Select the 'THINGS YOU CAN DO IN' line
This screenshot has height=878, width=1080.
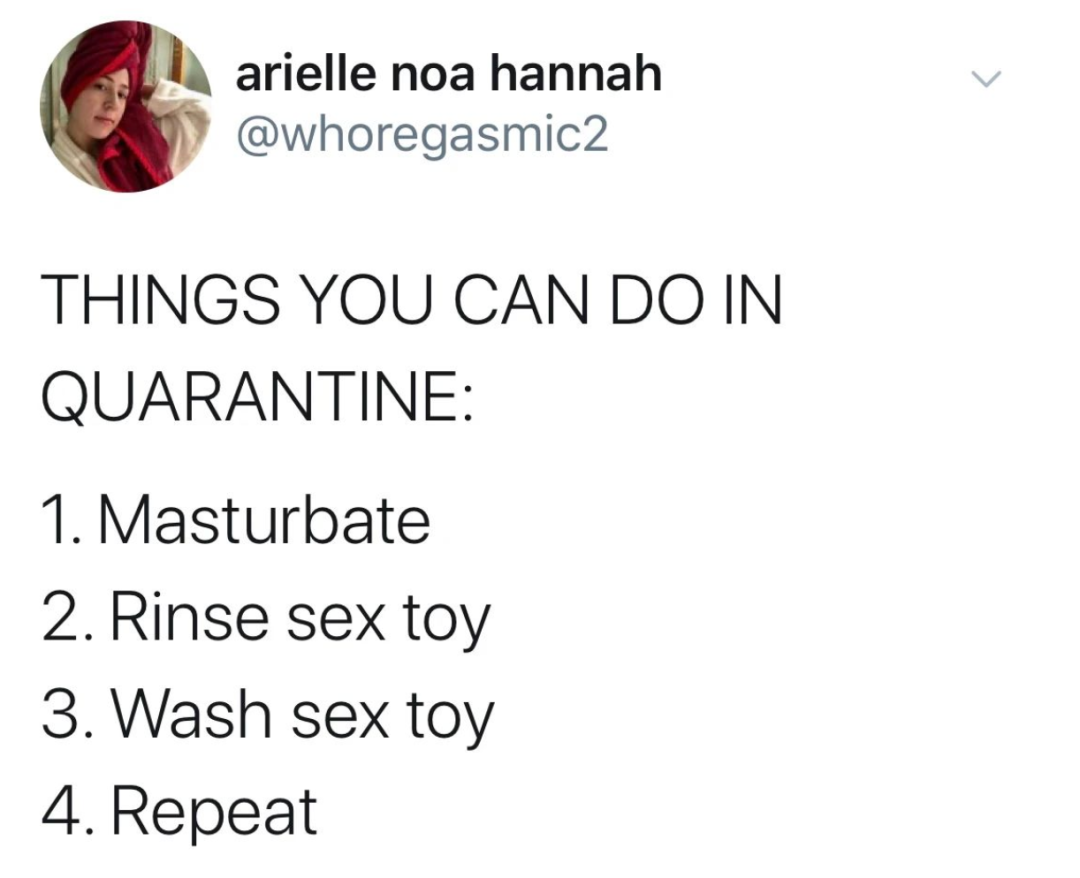[x=412, y=300]
